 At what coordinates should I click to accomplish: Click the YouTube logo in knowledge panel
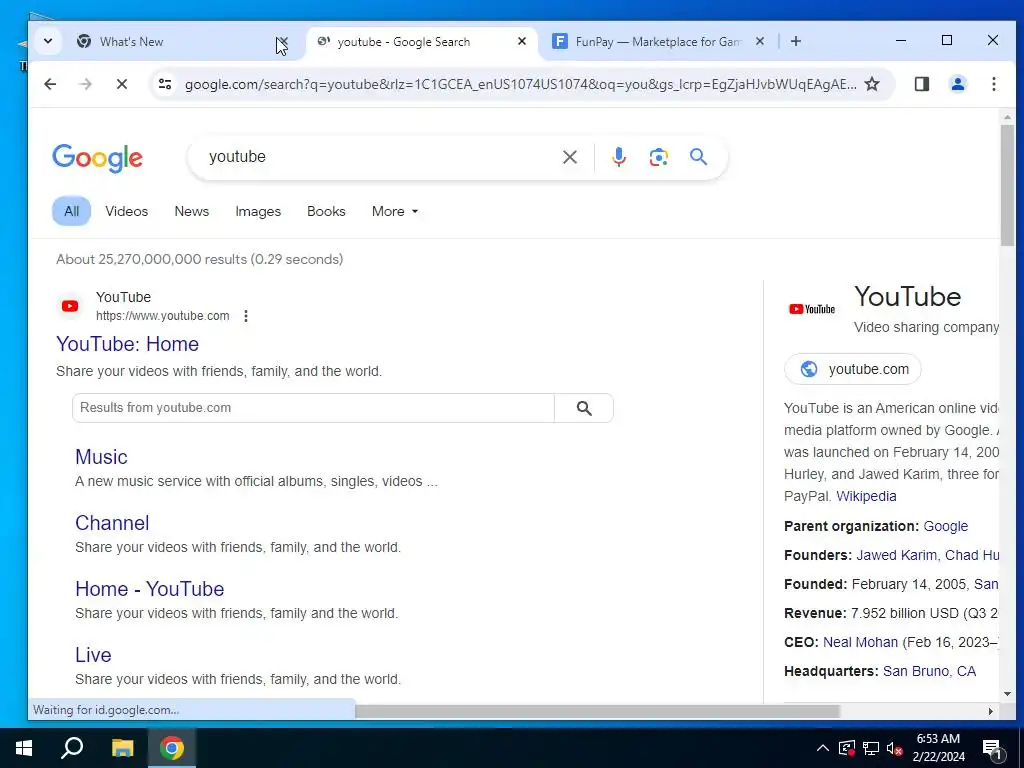812,309
